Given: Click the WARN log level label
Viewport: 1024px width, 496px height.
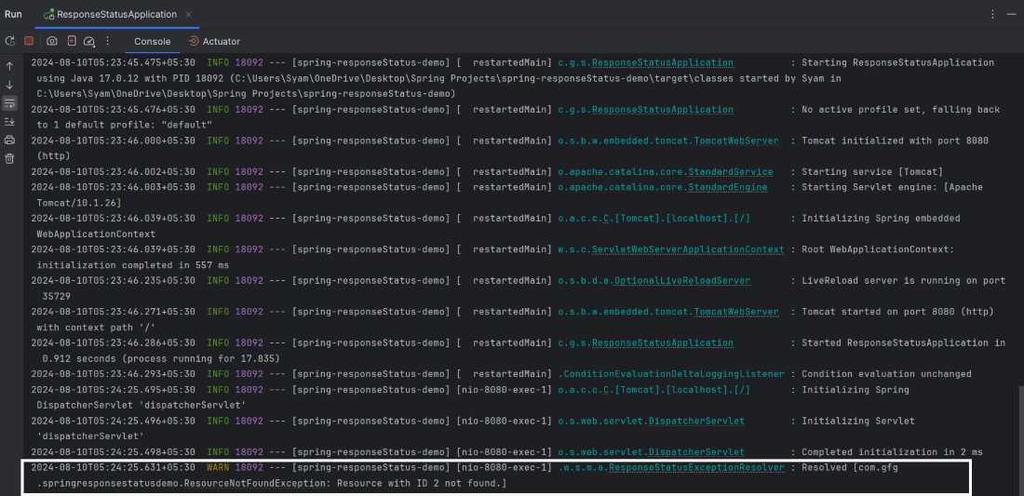Looking at the screenshot, I should [x=218, y=467].
